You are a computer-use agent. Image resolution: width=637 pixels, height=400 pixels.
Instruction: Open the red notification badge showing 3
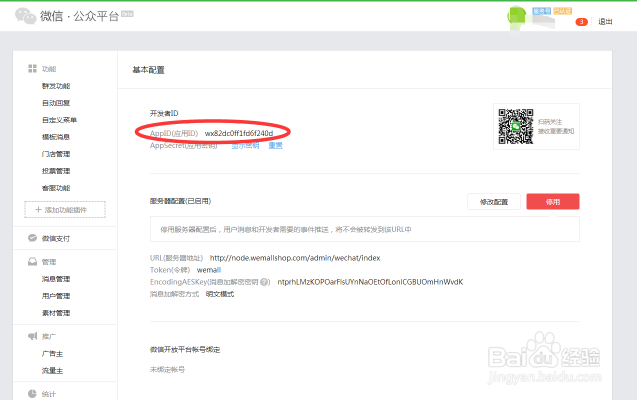pyautogui.click(x=581, y=22)
